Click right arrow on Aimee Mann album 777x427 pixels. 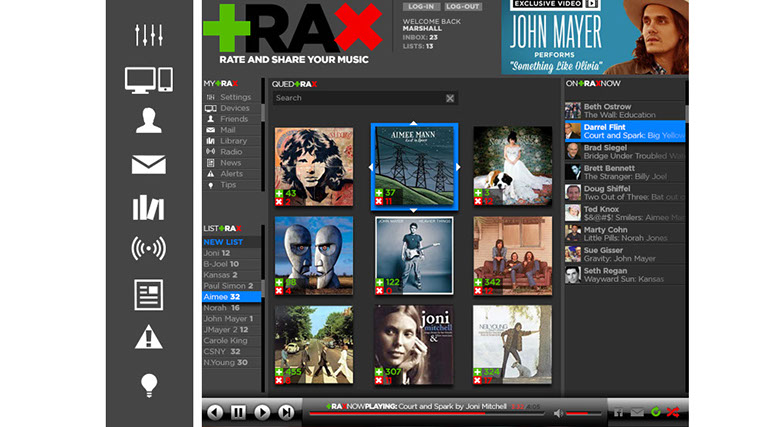tap(459, 166)
